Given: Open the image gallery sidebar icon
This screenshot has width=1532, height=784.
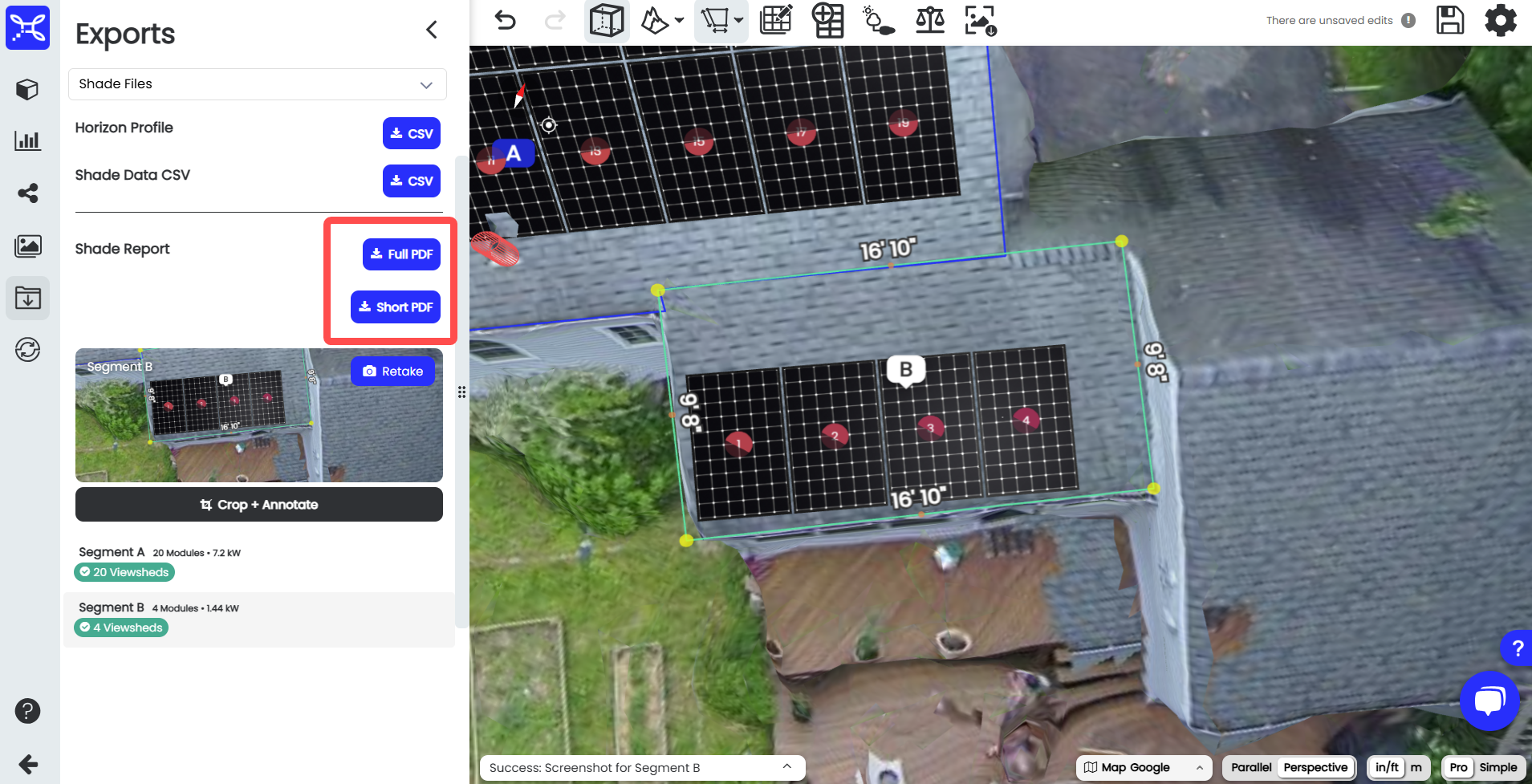Looking at the screenshot, I should point(28,246).
